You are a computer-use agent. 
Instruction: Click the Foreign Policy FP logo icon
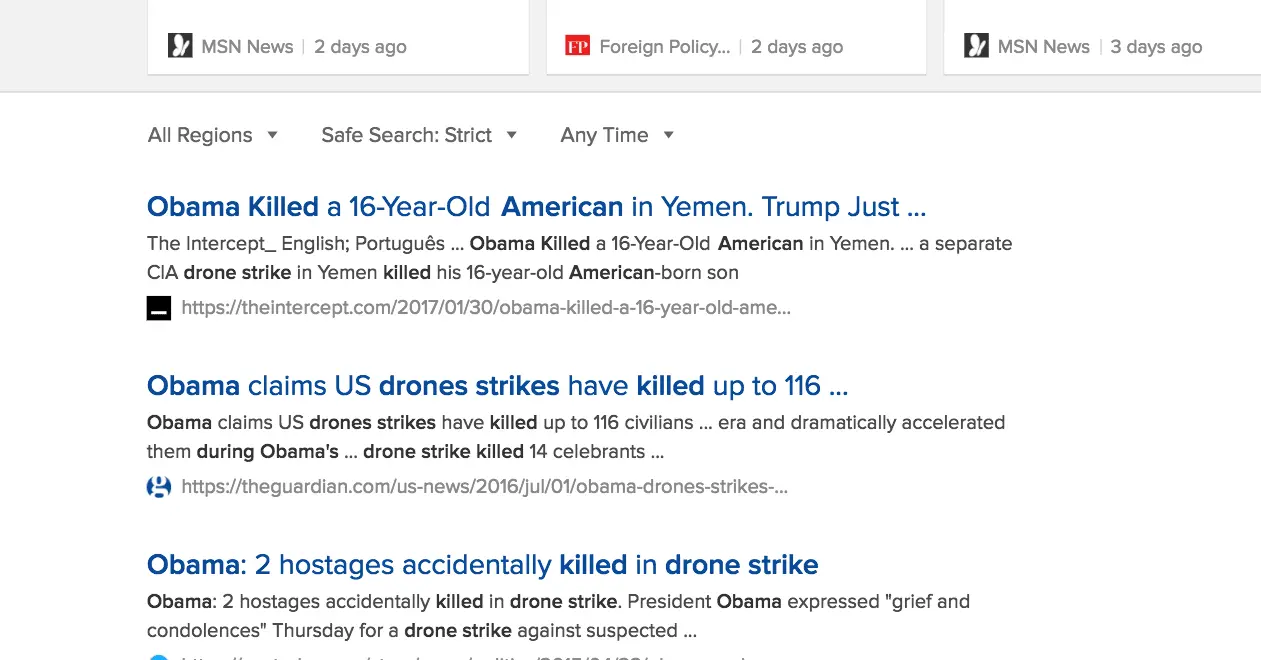(577, 46)
